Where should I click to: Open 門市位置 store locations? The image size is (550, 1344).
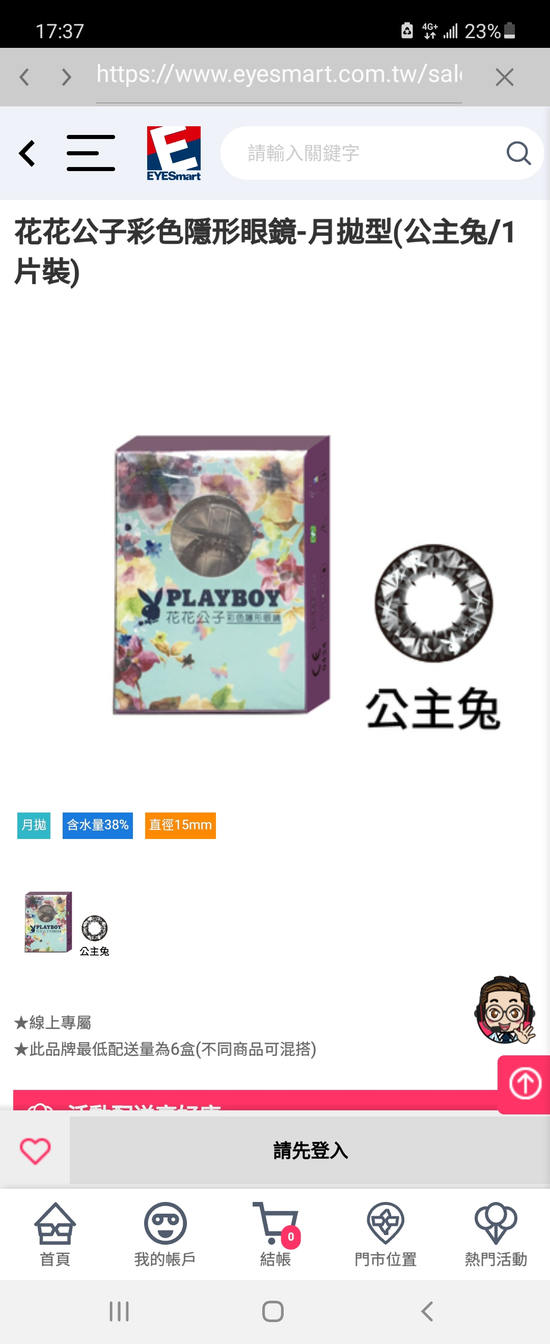pos(385,1234)
